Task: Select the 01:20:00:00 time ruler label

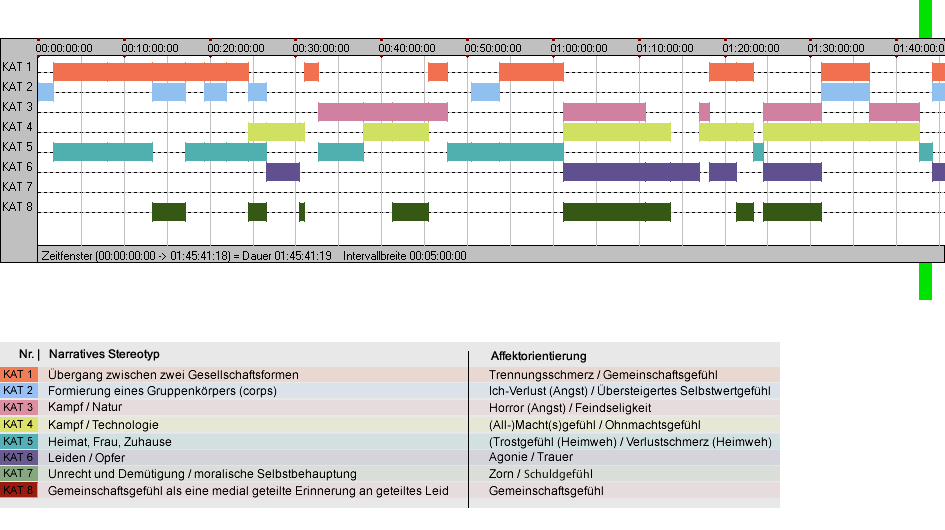Action: coord(751,48)
